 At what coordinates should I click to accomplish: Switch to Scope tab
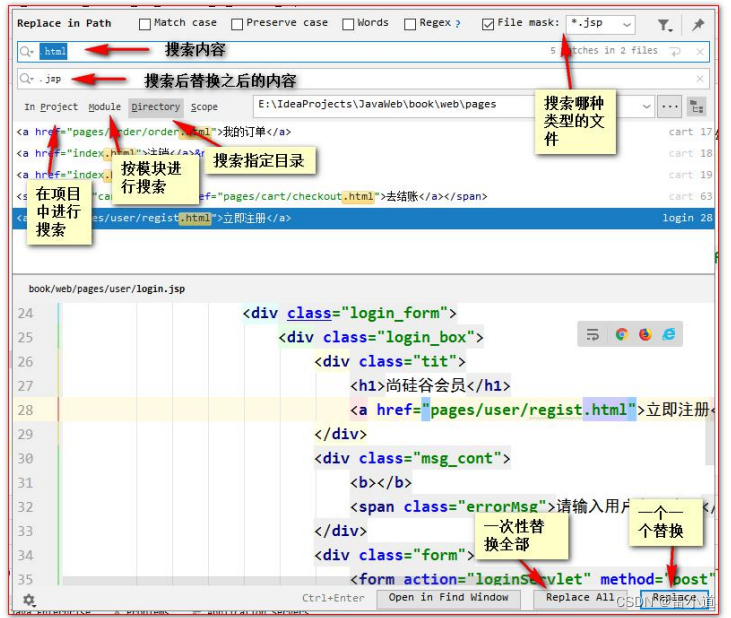(204, 107)
